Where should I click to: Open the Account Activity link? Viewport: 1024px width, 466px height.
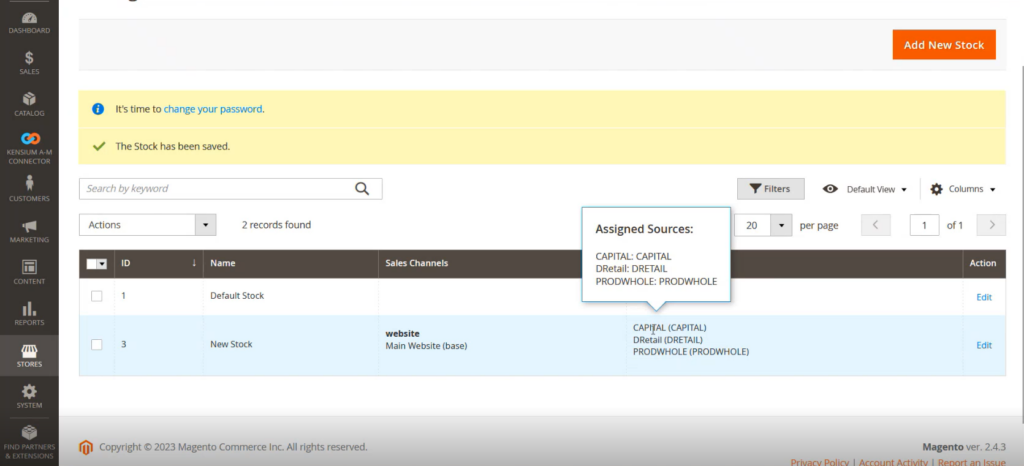pos(893,461)
